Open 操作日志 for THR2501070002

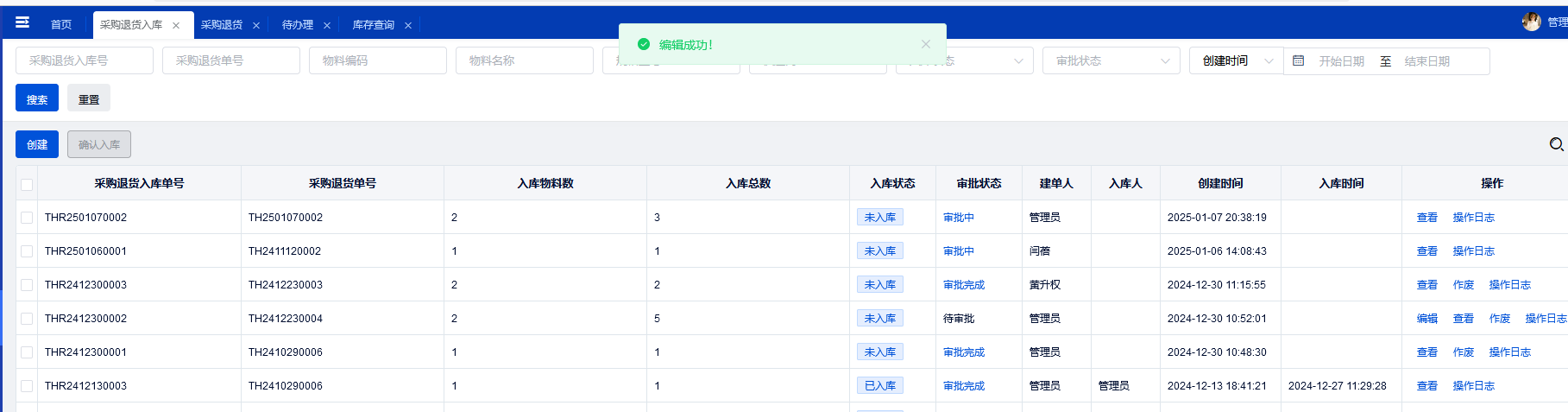coord(1474,218)
